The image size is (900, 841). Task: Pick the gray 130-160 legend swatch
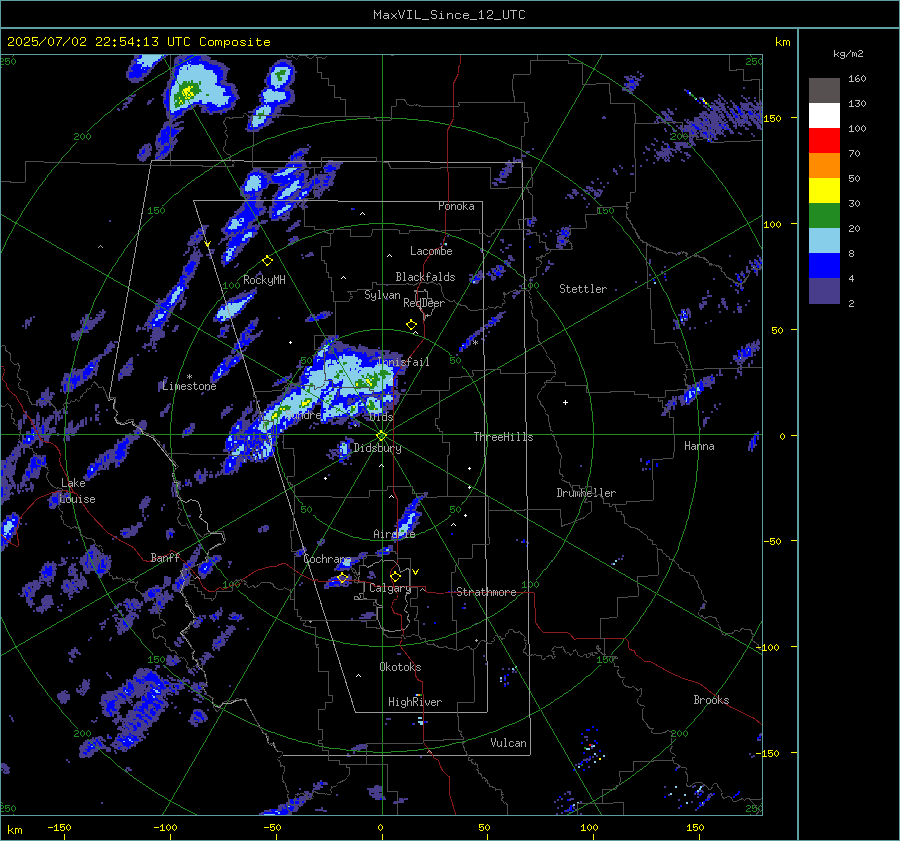point(824,91)
